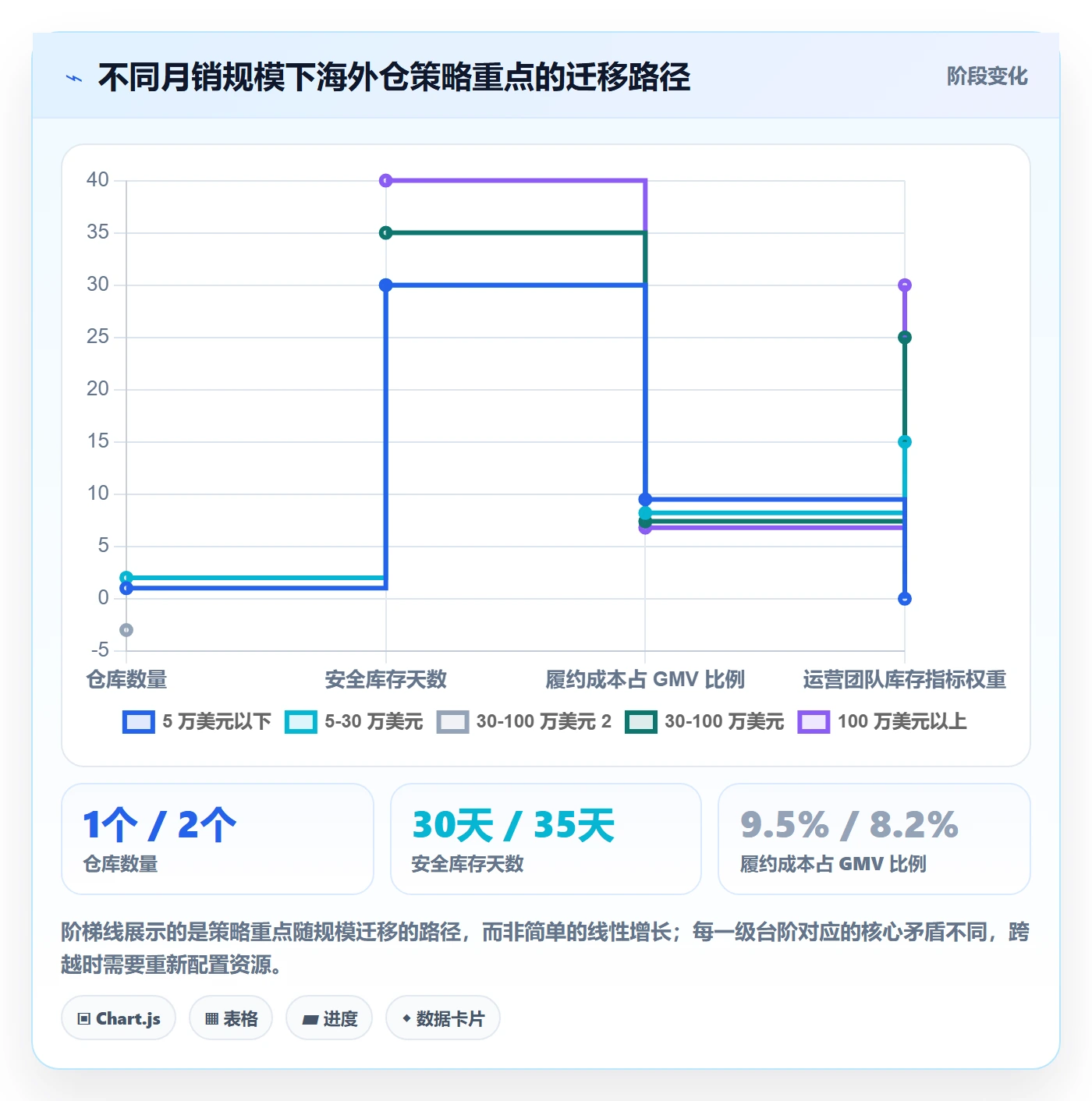This screenshot has width=1092, height=1101.
Task: Click the y-axis tick label -5
Action: tap(99, 650)
